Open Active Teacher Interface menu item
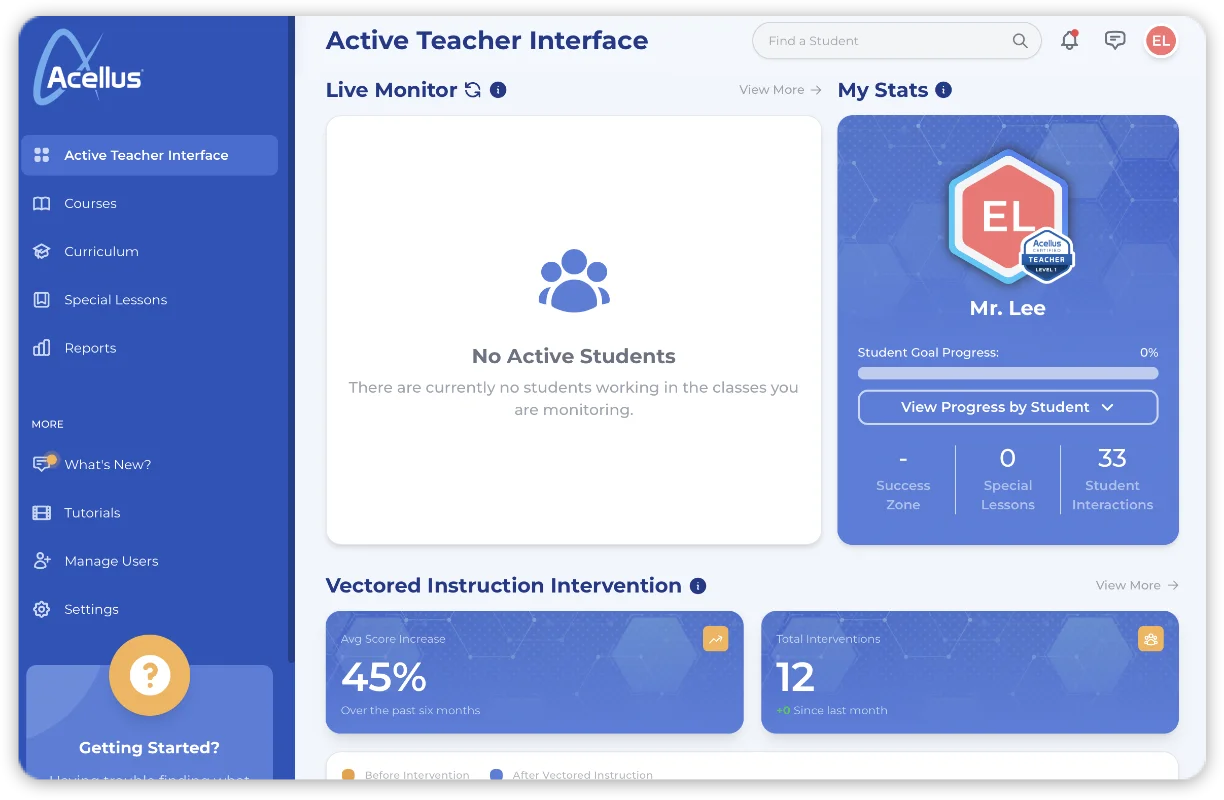Image resolution: width=1224 pixels, height=800 pixels. tap(149, 155)
